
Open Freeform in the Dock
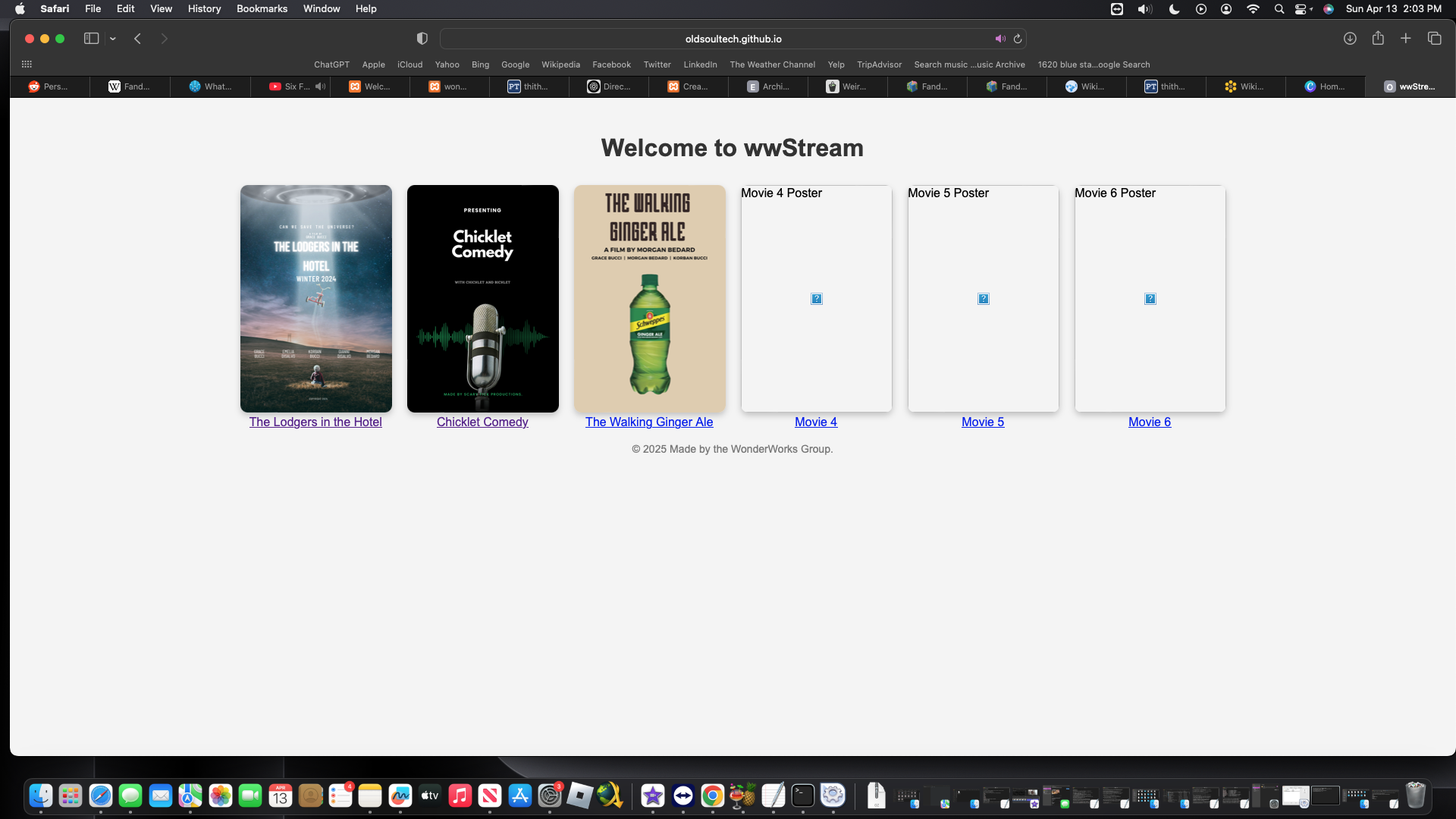[x=400, y=795]
